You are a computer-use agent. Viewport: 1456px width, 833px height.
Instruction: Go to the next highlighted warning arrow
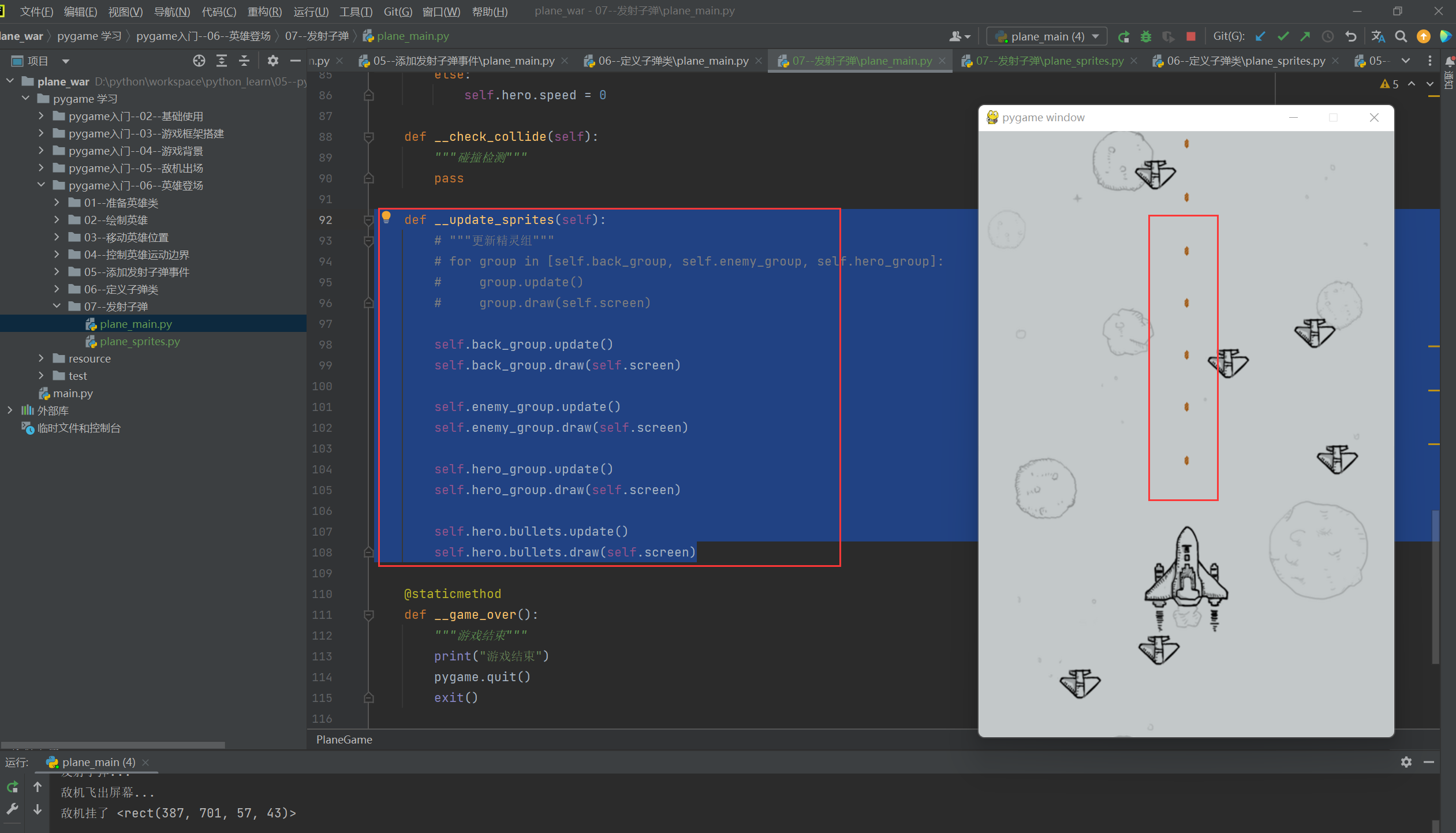pos(1429,84)
